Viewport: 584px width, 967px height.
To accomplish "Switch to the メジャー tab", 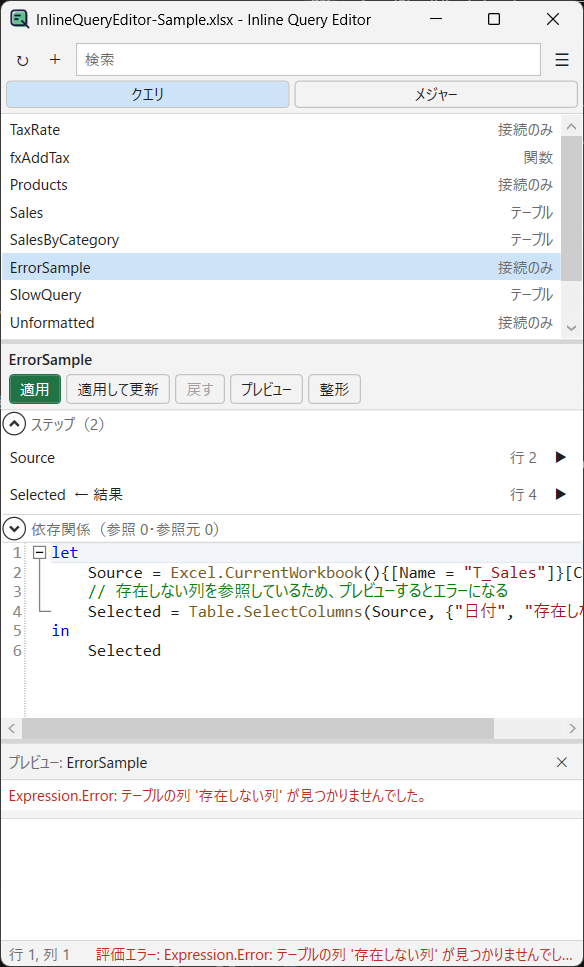I will pyautogui.click(x=436, y=94).
